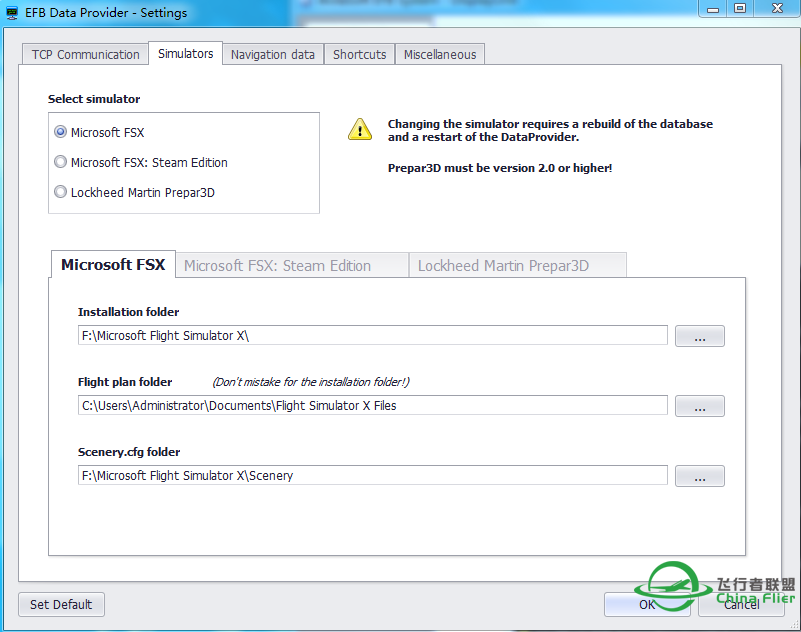Click the Scenery.cfg folder path field
This screenshot has width=801, height=632.
pos(372,475)
